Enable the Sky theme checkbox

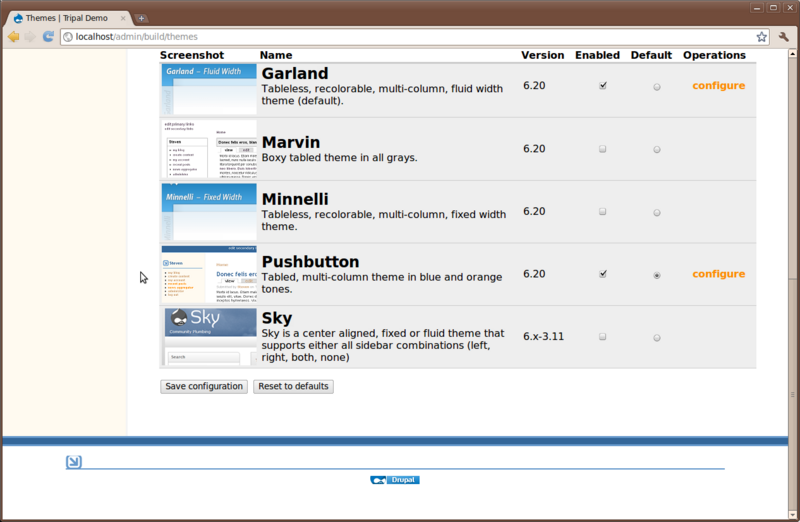coord(603,337)
